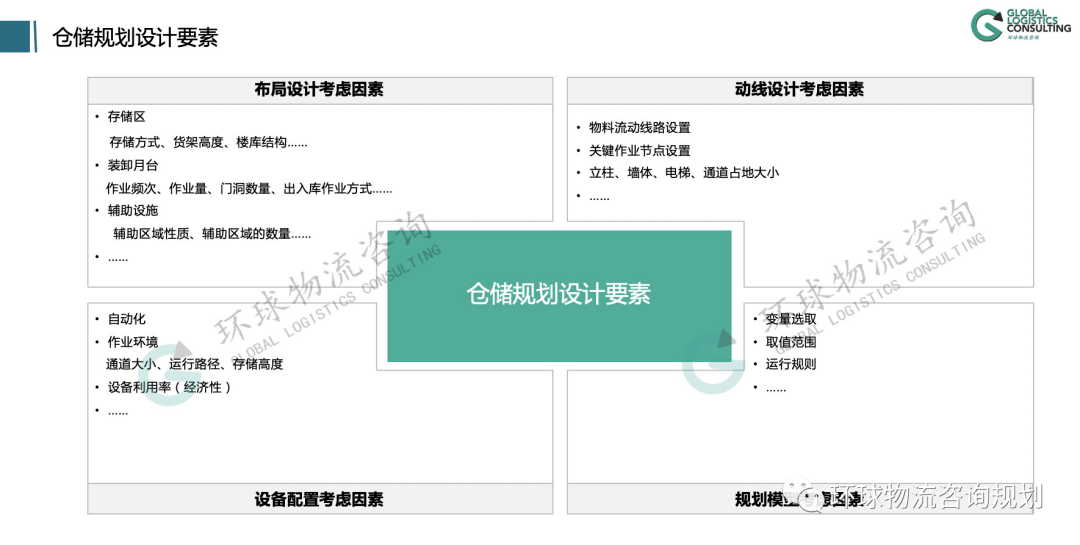This screenshot has width=1080, height=545.
Task: Click the line 辅助区域性质、辅助区域的数量
Action: click(x=212, y=234)
